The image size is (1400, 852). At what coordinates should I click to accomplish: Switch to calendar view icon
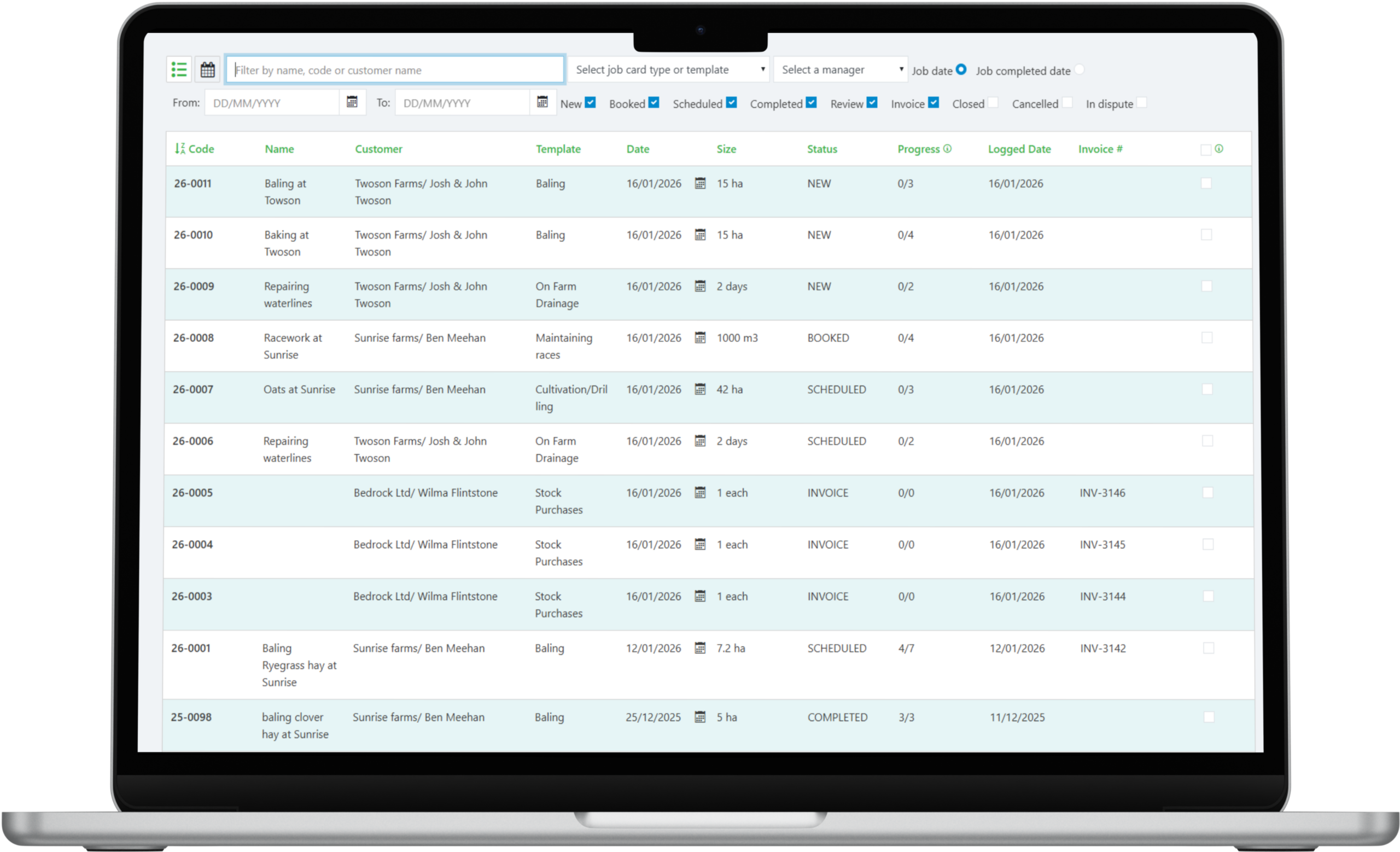(x=207, y=70)
